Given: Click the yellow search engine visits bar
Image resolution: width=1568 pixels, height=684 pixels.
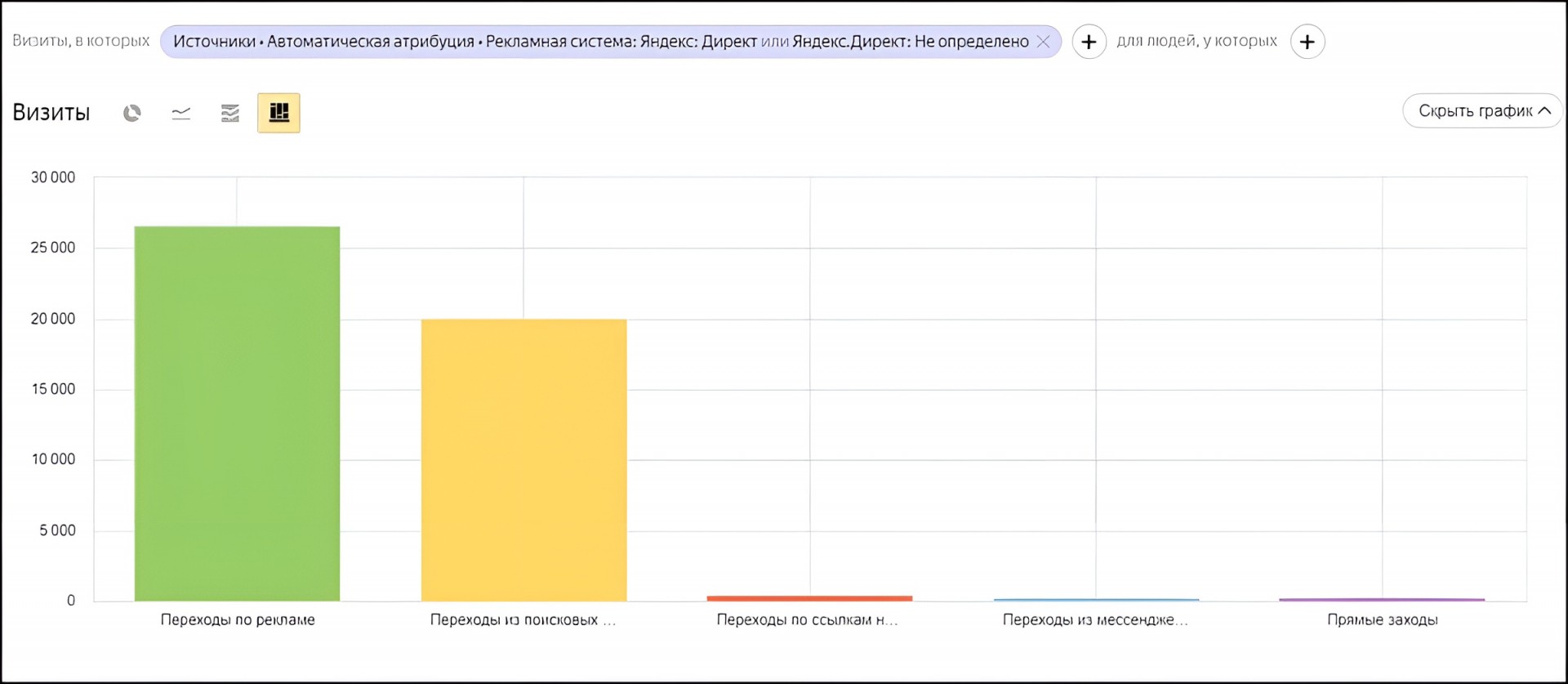Looking at the screenshot, I should 523,459.
